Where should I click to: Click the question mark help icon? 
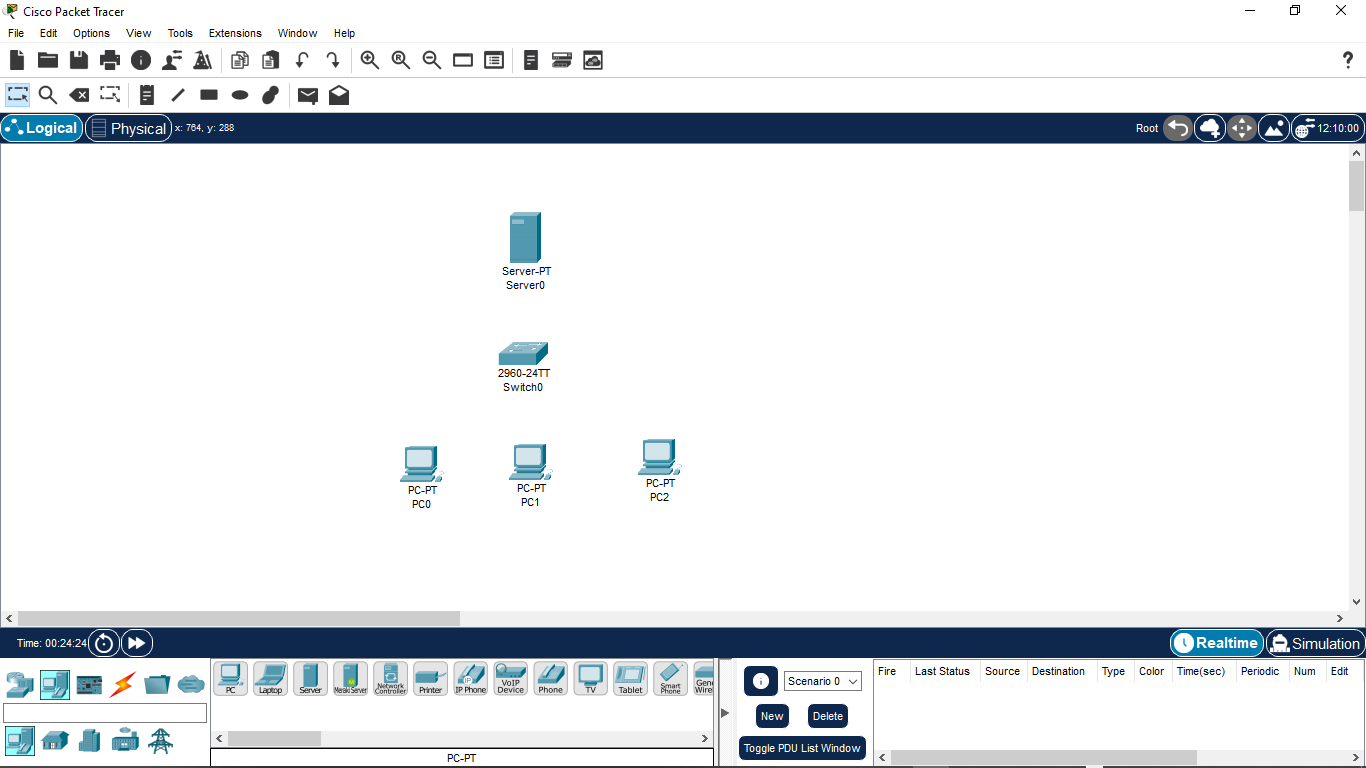pyautogui.click(x=1348, y=60)
